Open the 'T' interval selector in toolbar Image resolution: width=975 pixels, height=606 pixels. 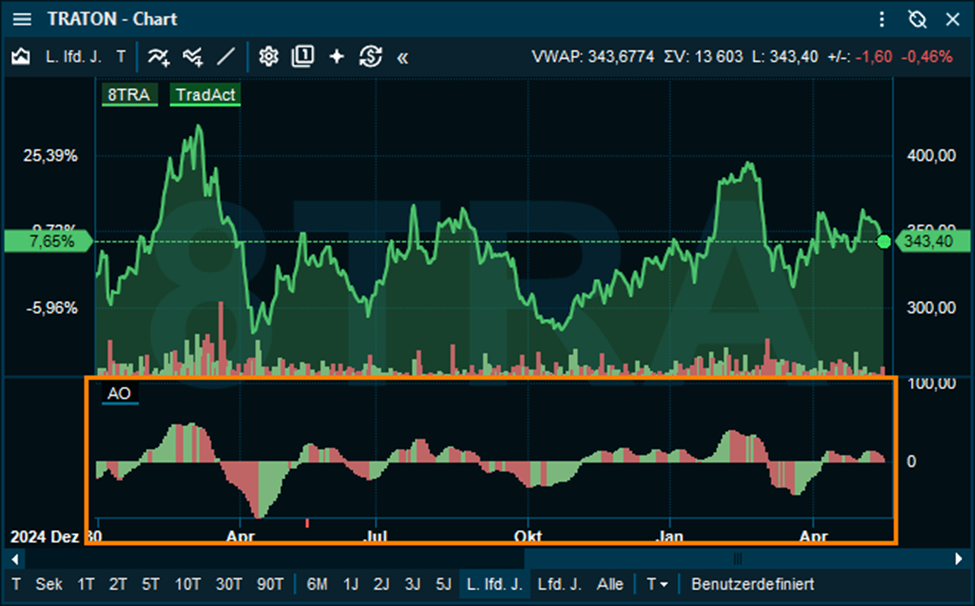(x=121, y=57)
